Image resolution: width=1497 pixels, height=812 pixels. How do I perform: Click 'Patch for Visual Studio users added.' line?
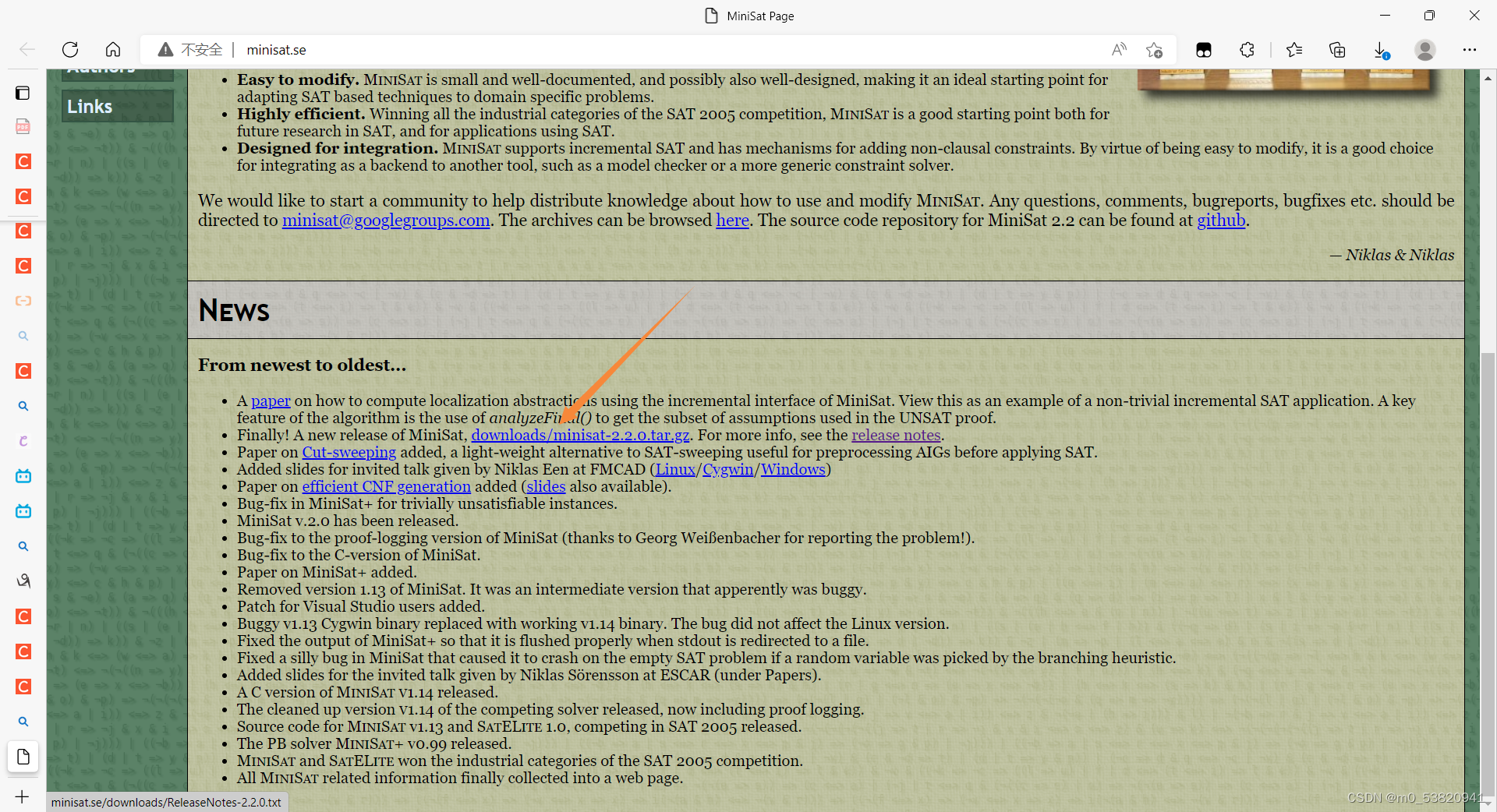(360, 606)
